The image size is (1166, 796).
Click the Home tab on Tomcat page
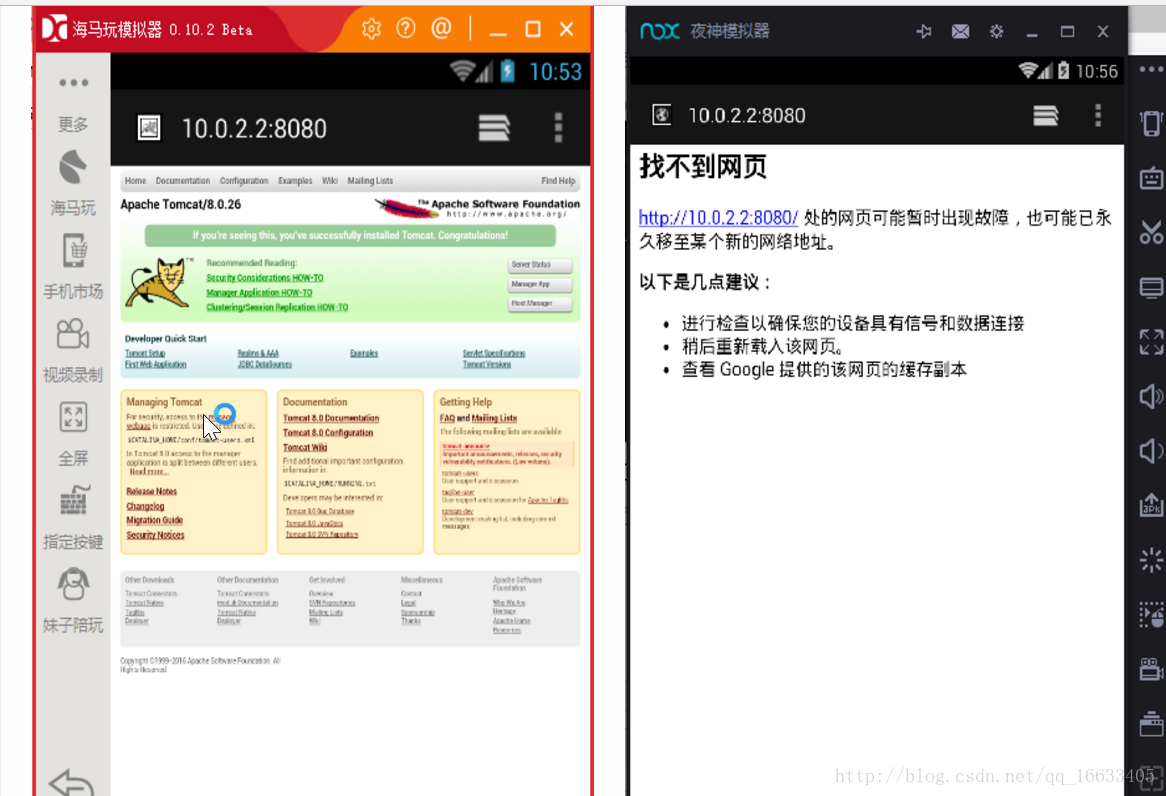(x=135, y=181)
